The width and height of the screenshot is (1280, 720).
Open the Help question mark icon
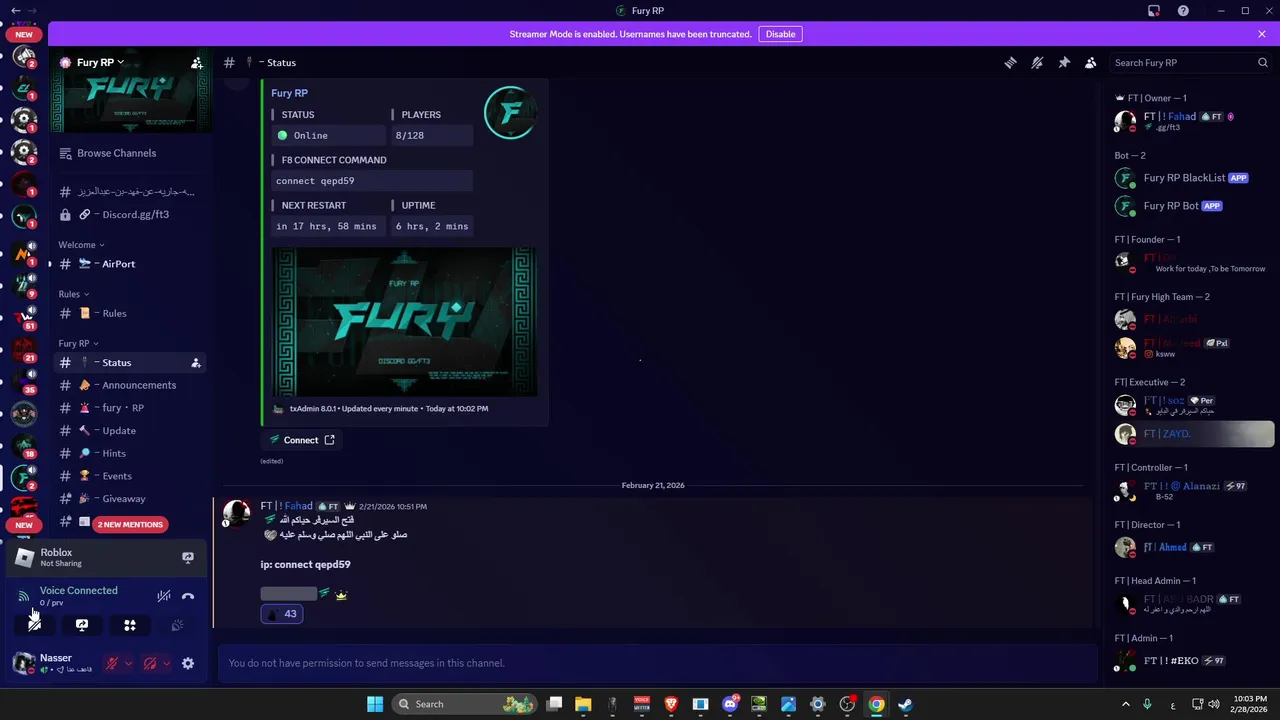pyautogui.click(x=1183, y=10)
